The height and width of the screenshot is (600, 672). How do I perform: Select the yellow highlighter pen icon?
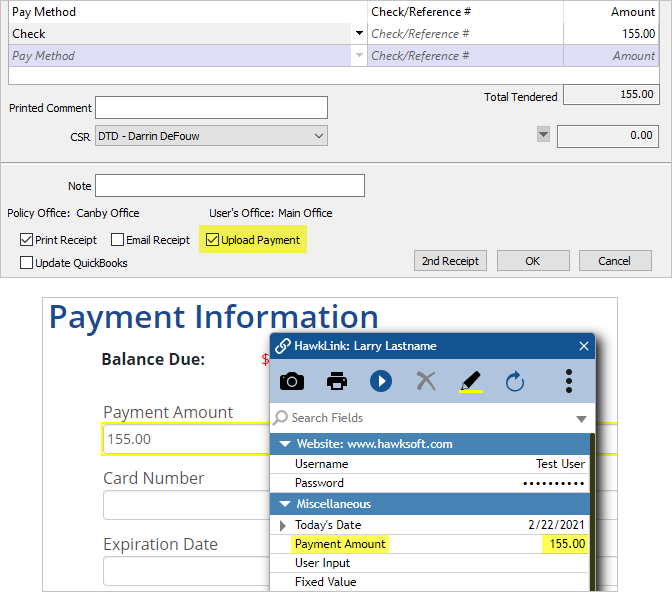pos(470,381)
